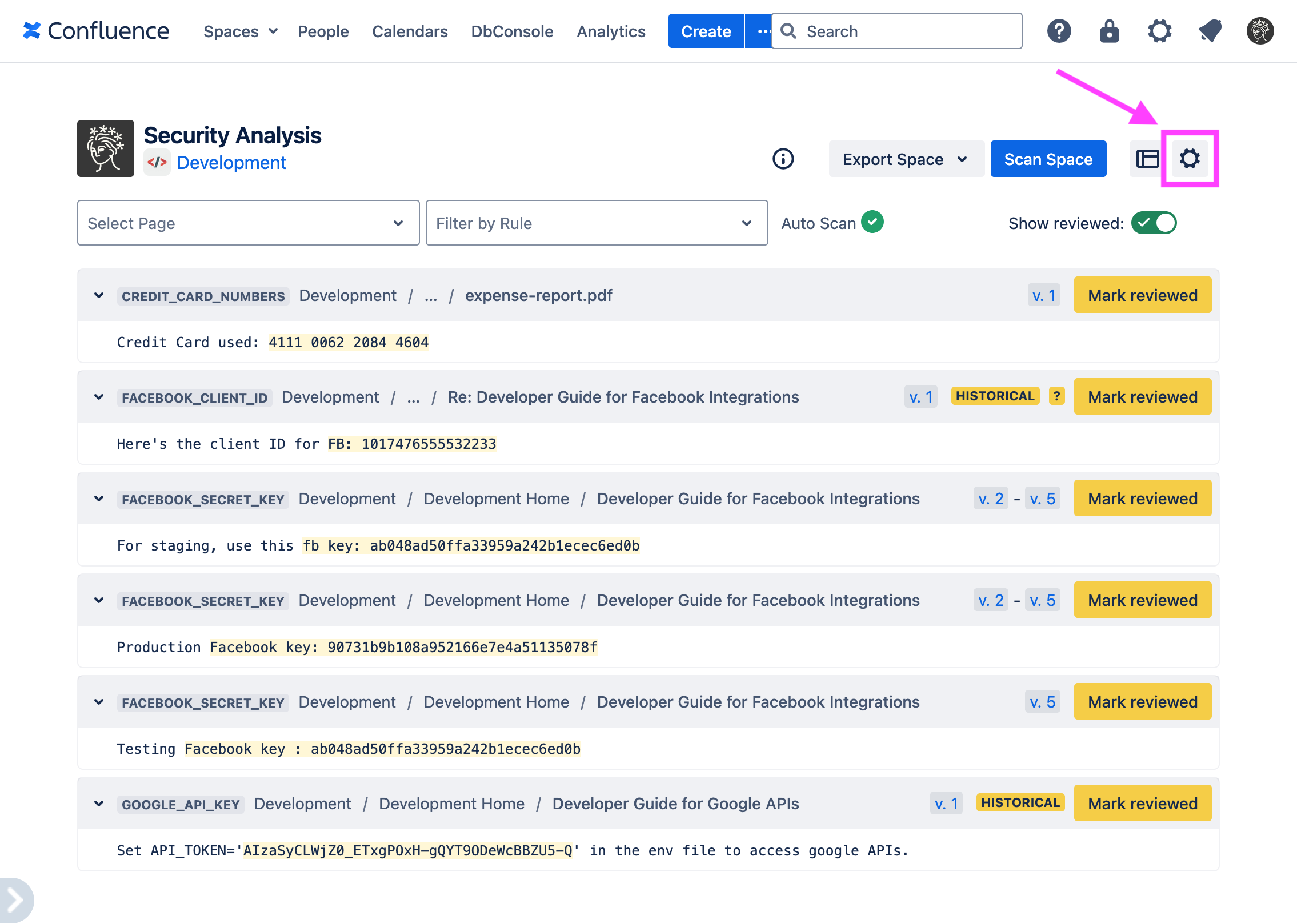Open your profile avatar menu

[1259, 31]
